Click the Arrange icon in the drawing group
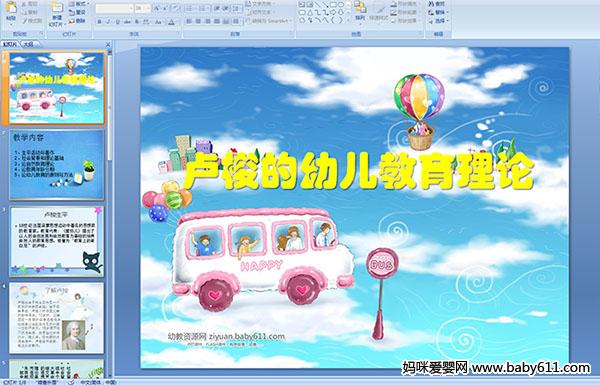 click(360, 11)
